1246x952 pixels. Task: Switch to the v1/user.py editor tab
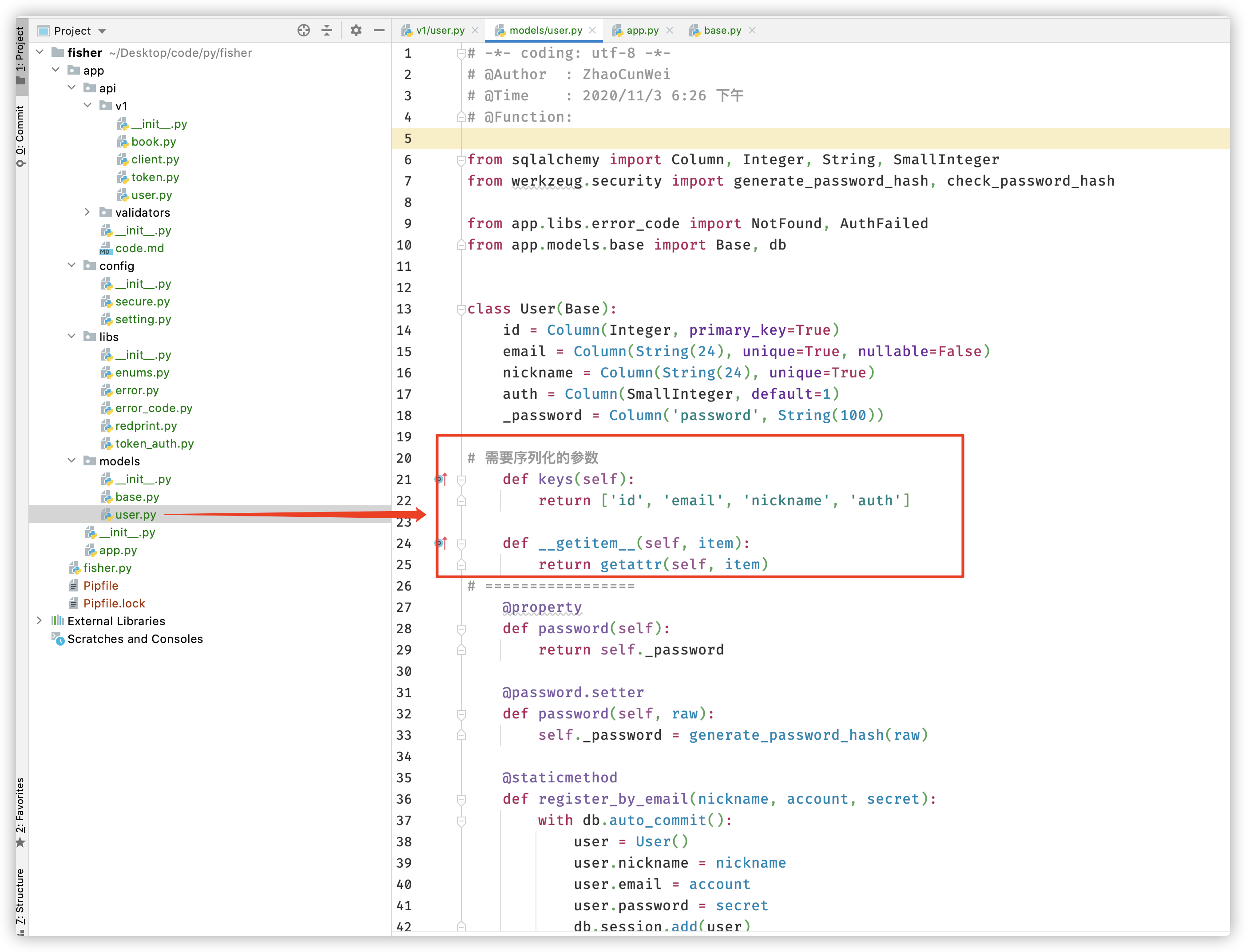440,31
